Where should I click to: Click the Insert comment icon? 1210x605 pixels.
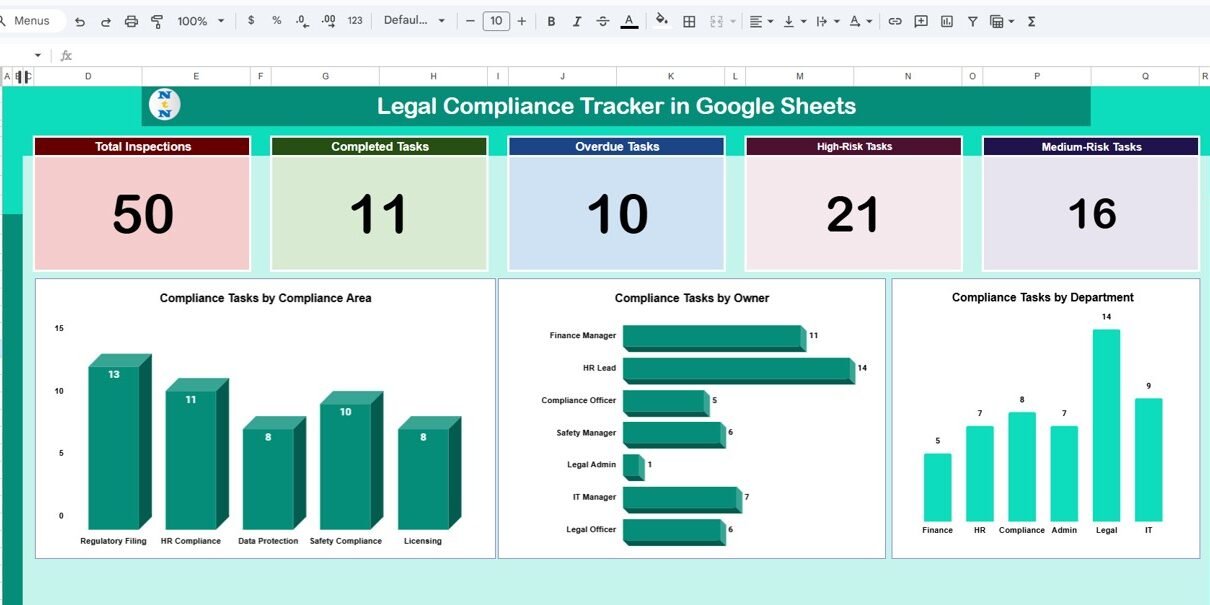pyautogui.click(x=921, y=21)
